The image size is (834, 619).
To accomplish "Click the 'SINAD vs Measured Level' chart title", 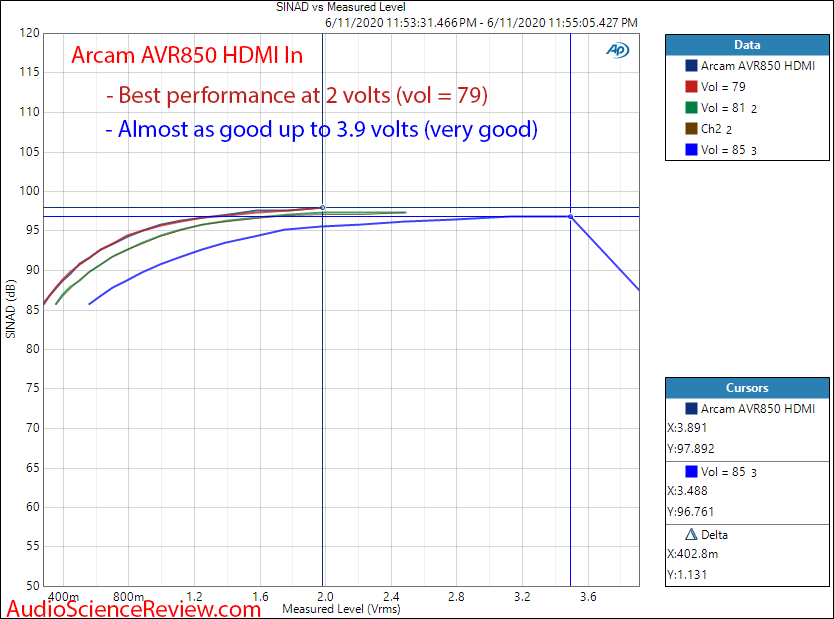I will coord(340,7).
